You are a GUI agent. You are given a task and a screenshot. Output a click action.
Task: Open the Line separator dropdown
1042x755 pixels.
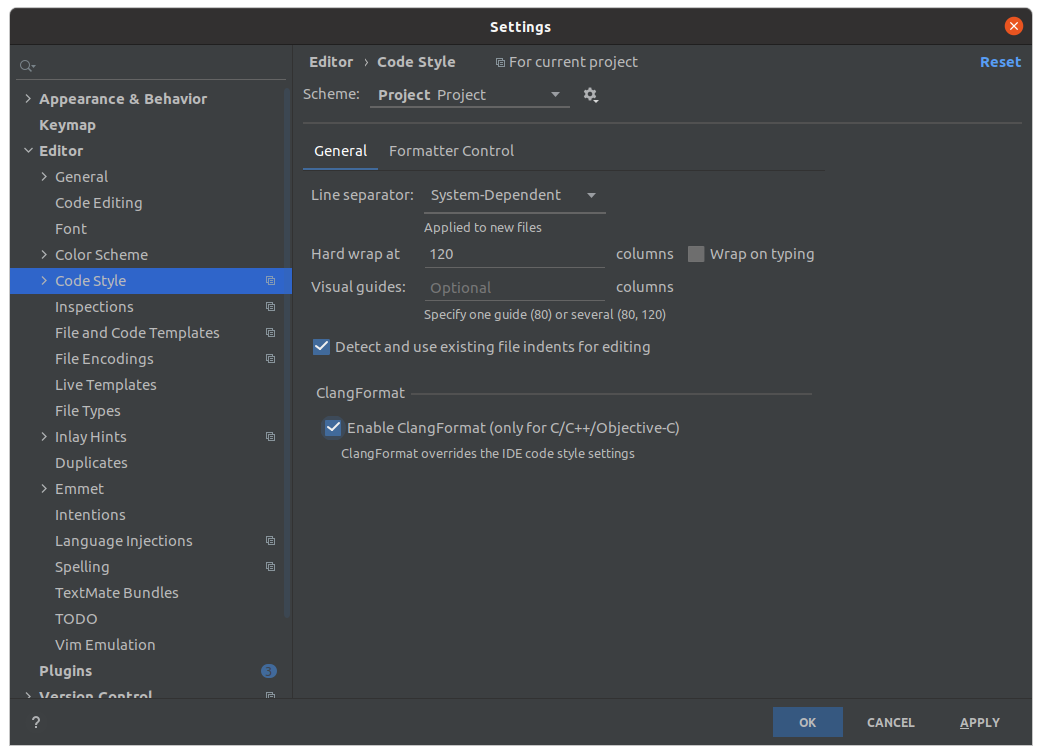pos(514,196)
